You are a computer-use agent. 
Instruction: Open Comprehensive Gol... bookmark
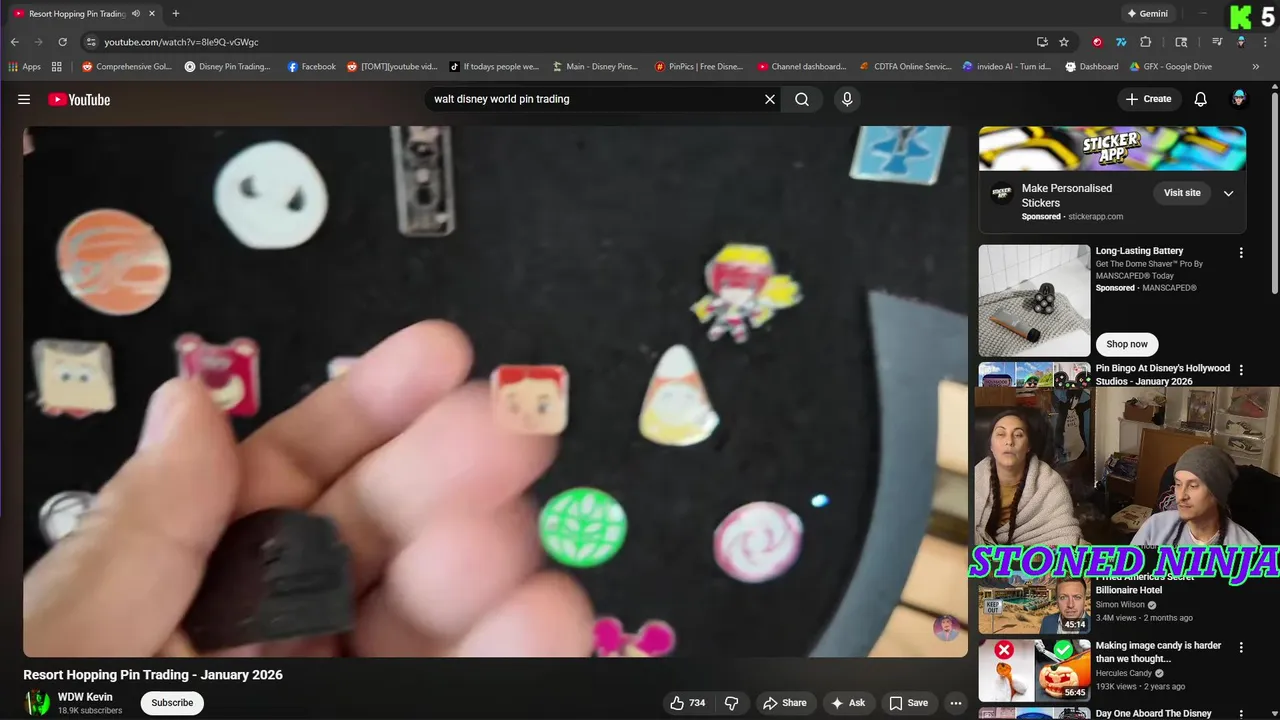pos(127,67)
